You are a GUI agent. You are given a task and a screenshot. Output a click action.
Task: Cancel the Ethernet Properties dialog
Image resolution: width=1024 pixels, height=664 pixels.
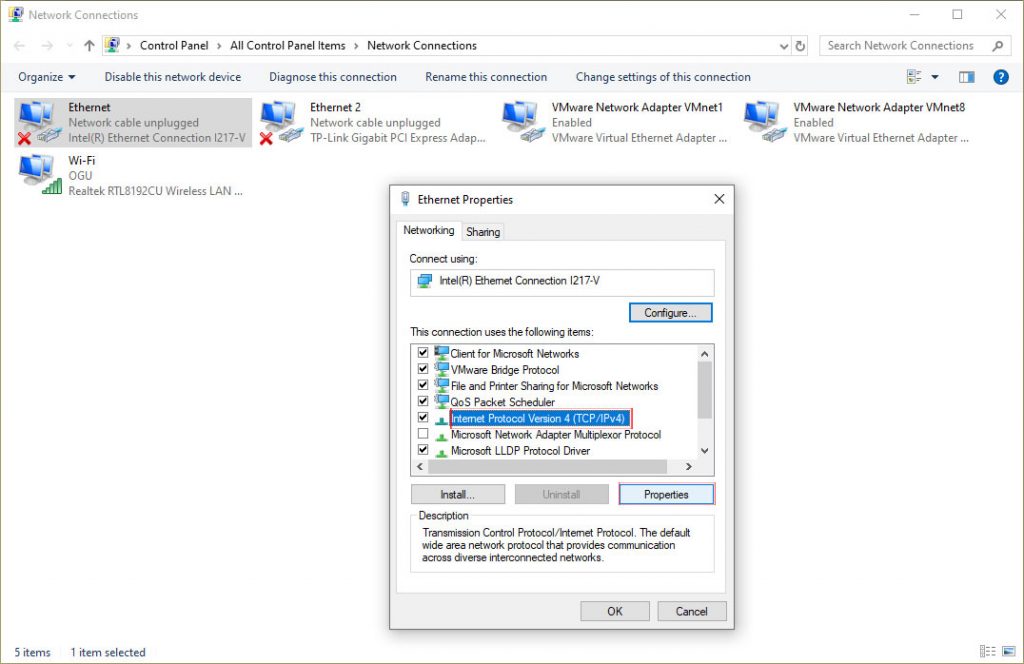pyautogui.click(x=692, y=611)
